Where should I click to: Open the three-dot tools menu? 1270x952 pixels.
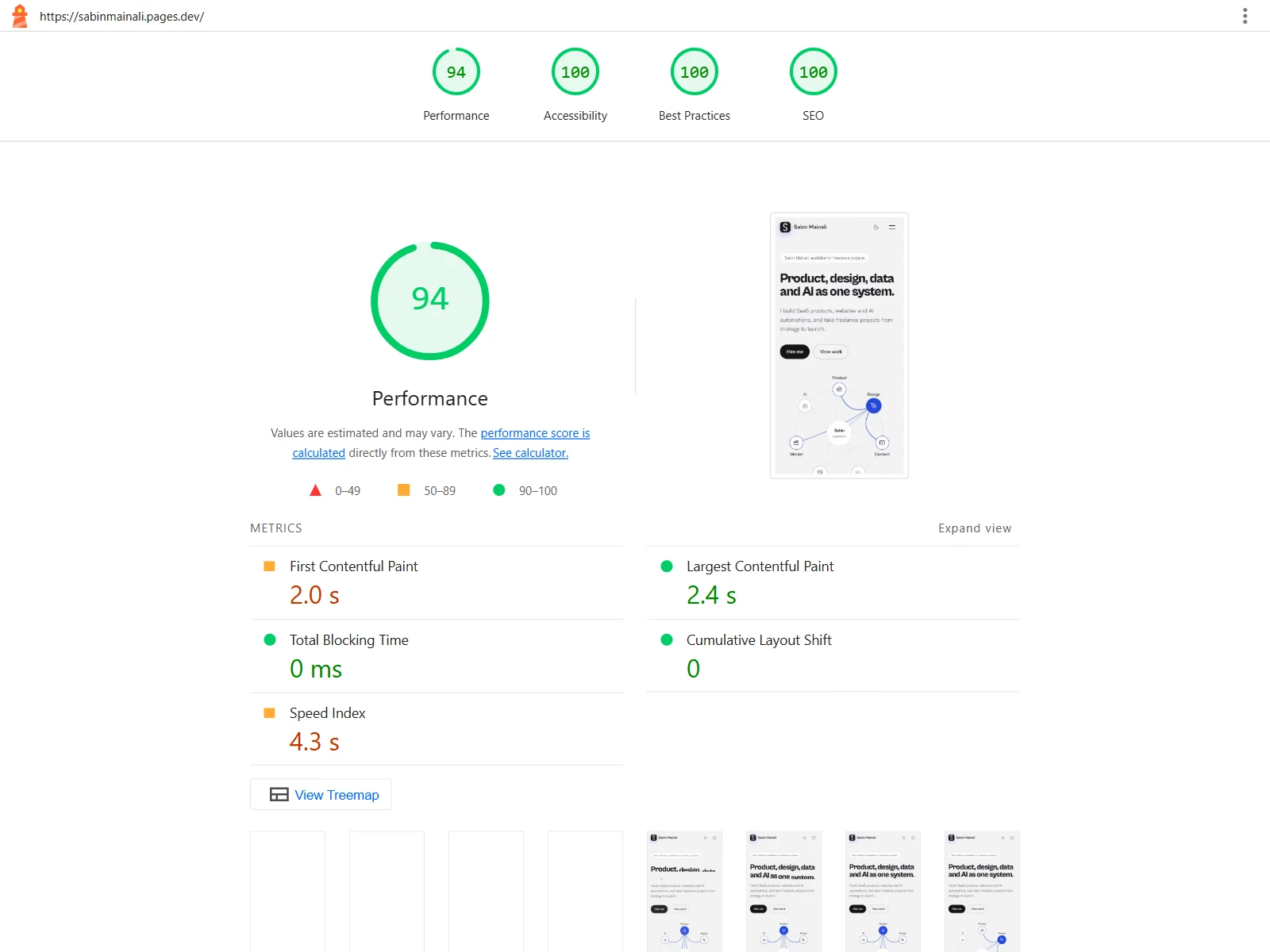1245,16
